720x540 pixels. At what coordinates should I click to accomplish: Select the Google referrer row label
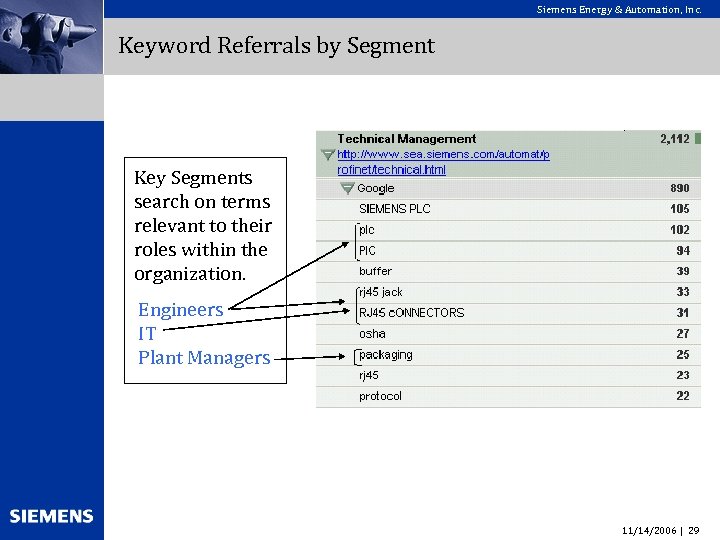[x=376, y=188]
